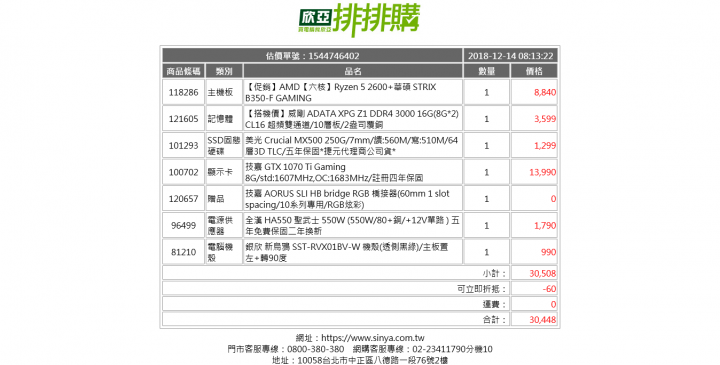Click the 運費 shipping label
Image resolution: width=720 pixels, height=365 pixels.
pos(494,304)
